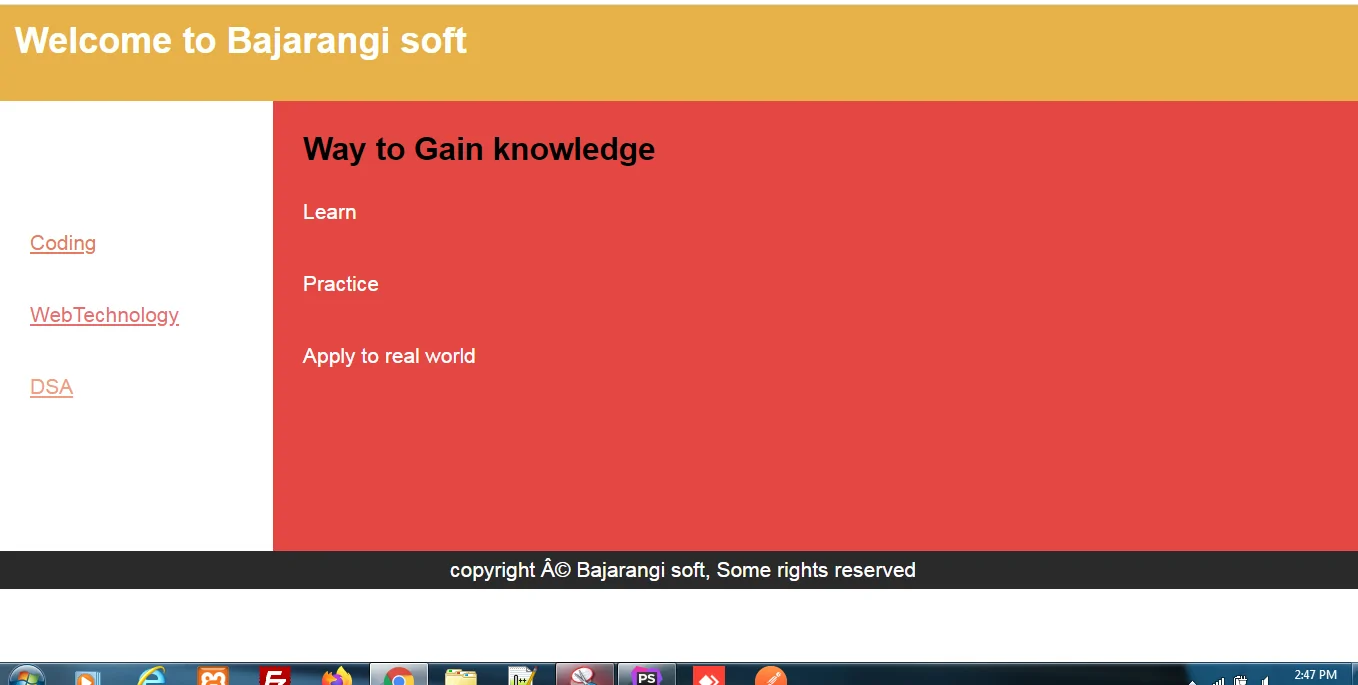
Task: Open the Coding link in sidebar
Action: pos(63,243)
